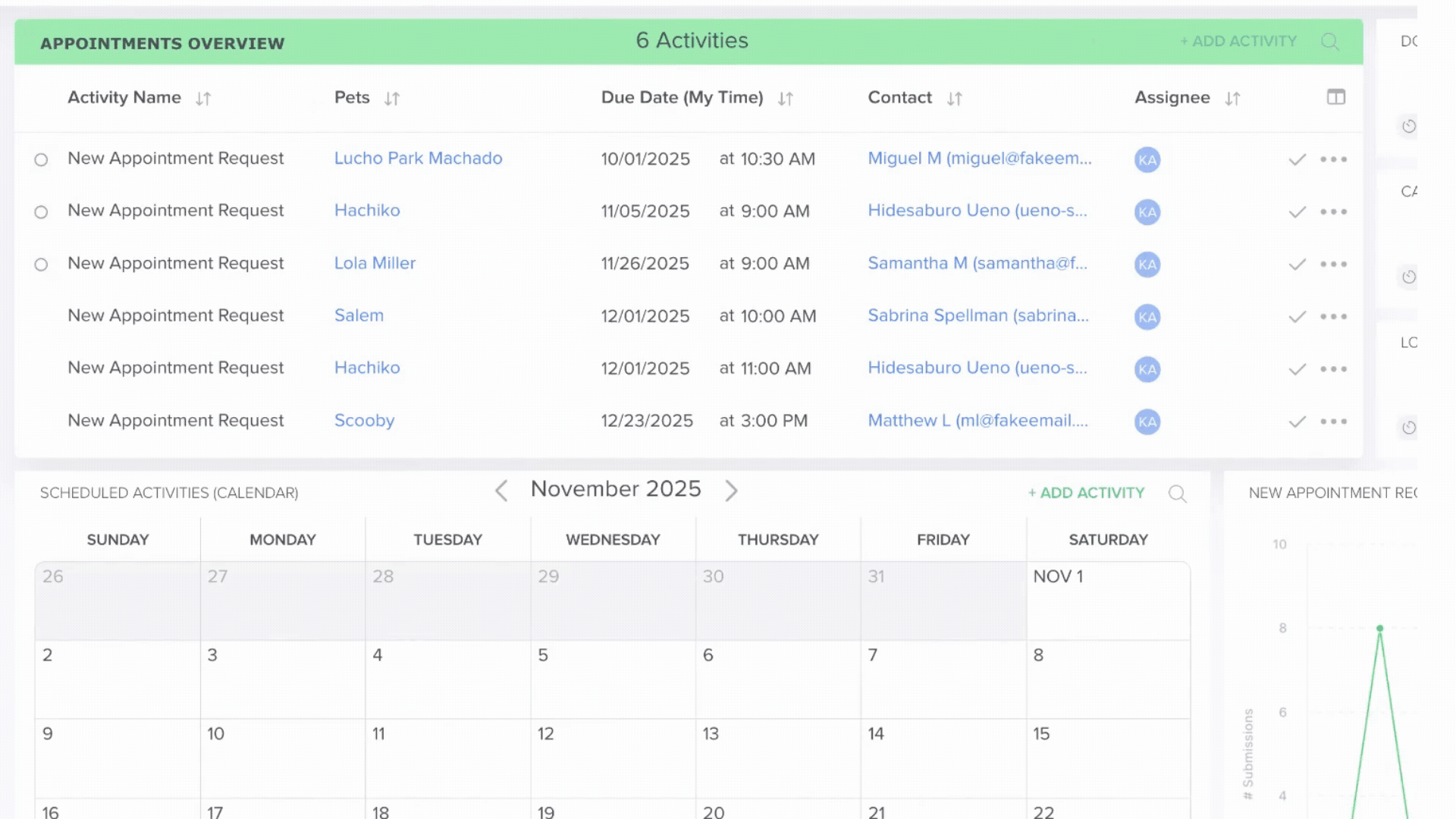Select November 13 calendar day cell
The image size is (1456, 819).
[x=777, y=757]
